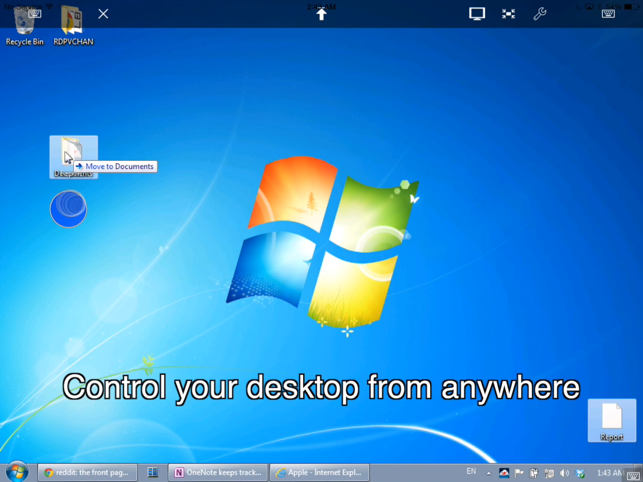
Task: Tap the blue circular touch pointer
Action: point(68,209)
